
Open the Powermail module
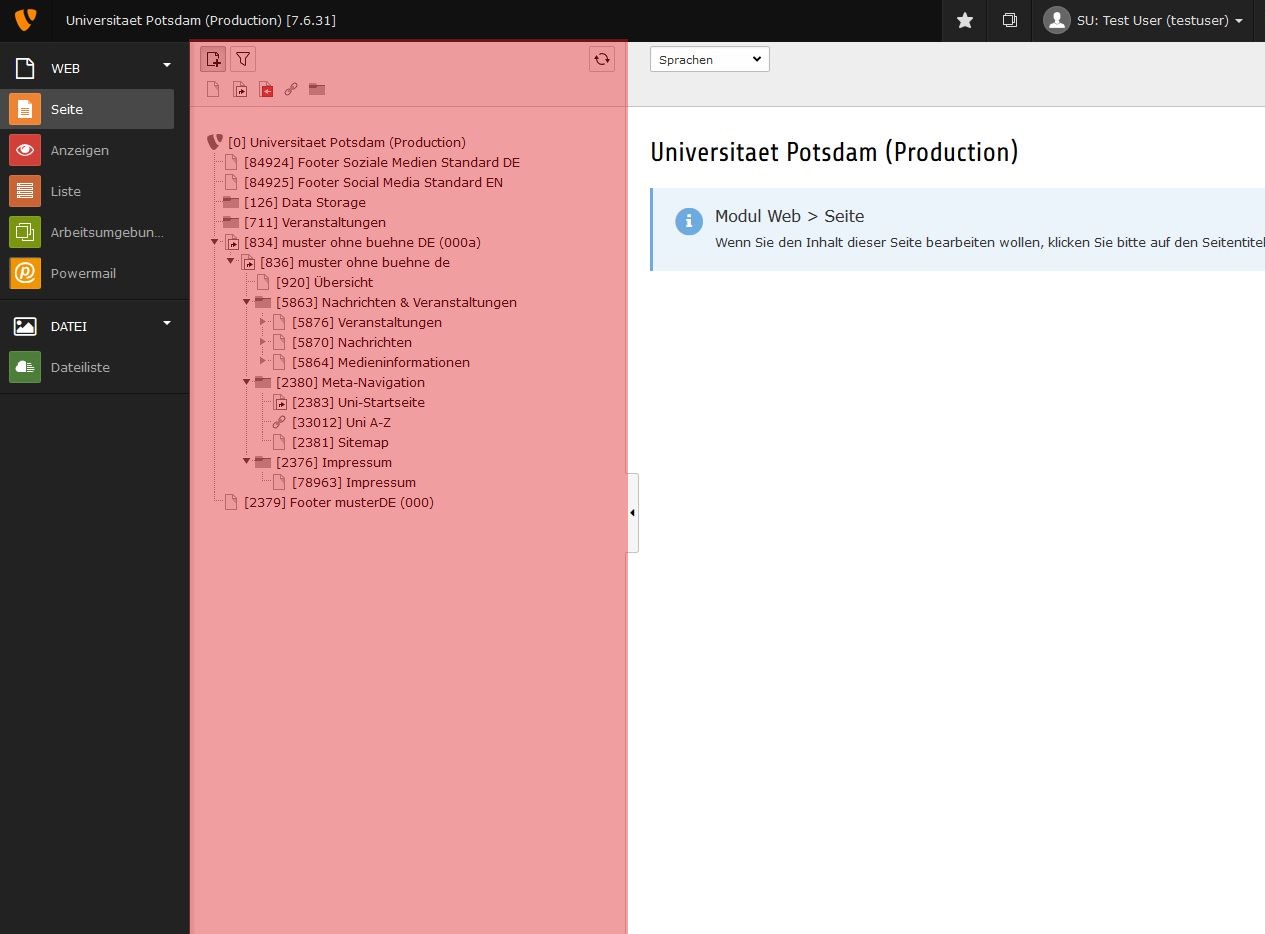point(83,273)
